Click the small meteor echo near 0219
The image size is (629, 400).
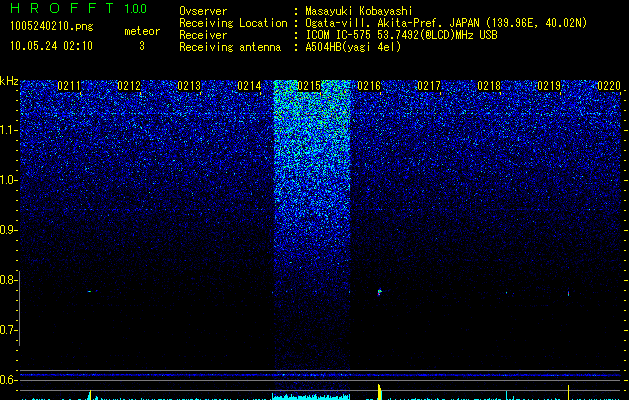click(x=568, y=293)
